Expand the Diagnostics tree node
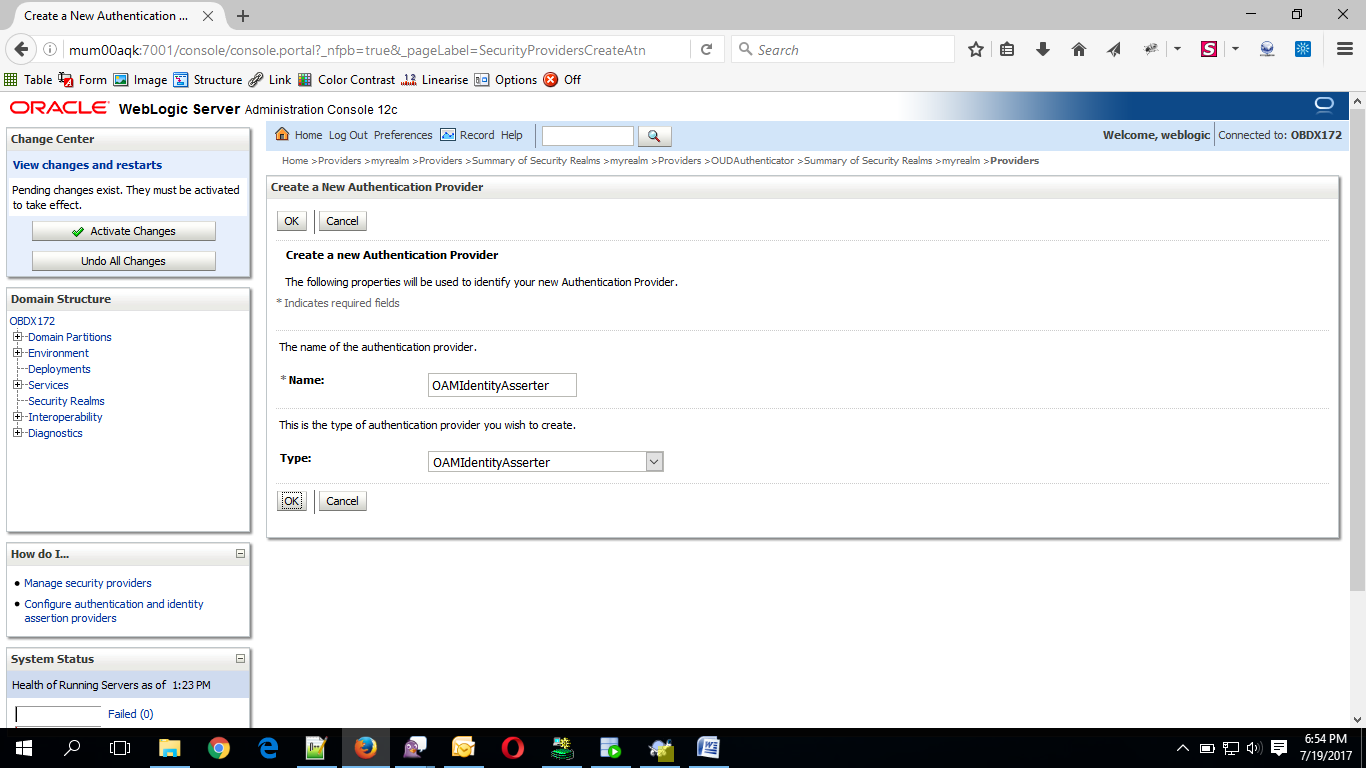Screen dimensions: 1366x768 (17, 433)
